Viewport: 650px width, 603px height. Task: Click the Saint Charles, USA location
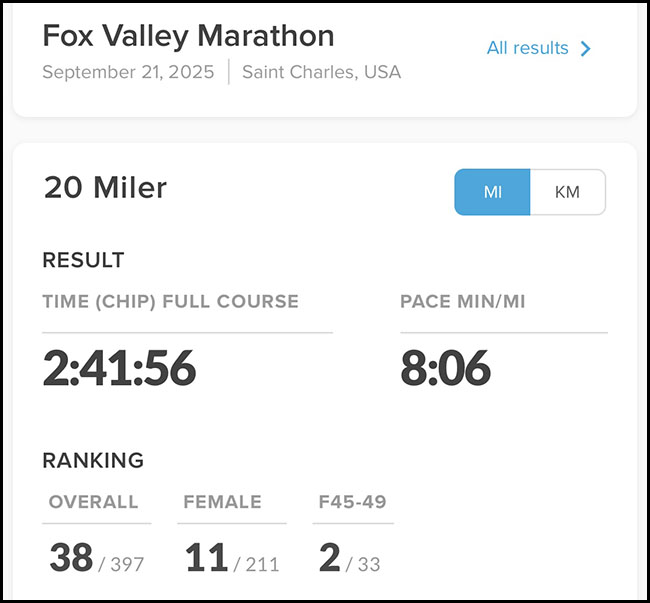321,73
